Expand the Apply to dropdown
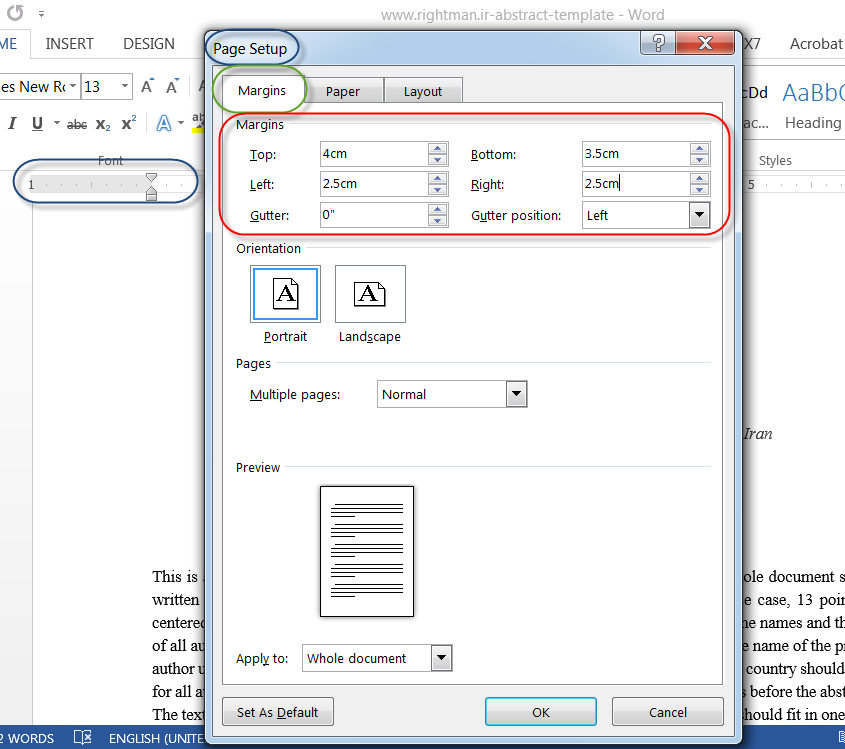845x749 pixels. coord(441,658)
